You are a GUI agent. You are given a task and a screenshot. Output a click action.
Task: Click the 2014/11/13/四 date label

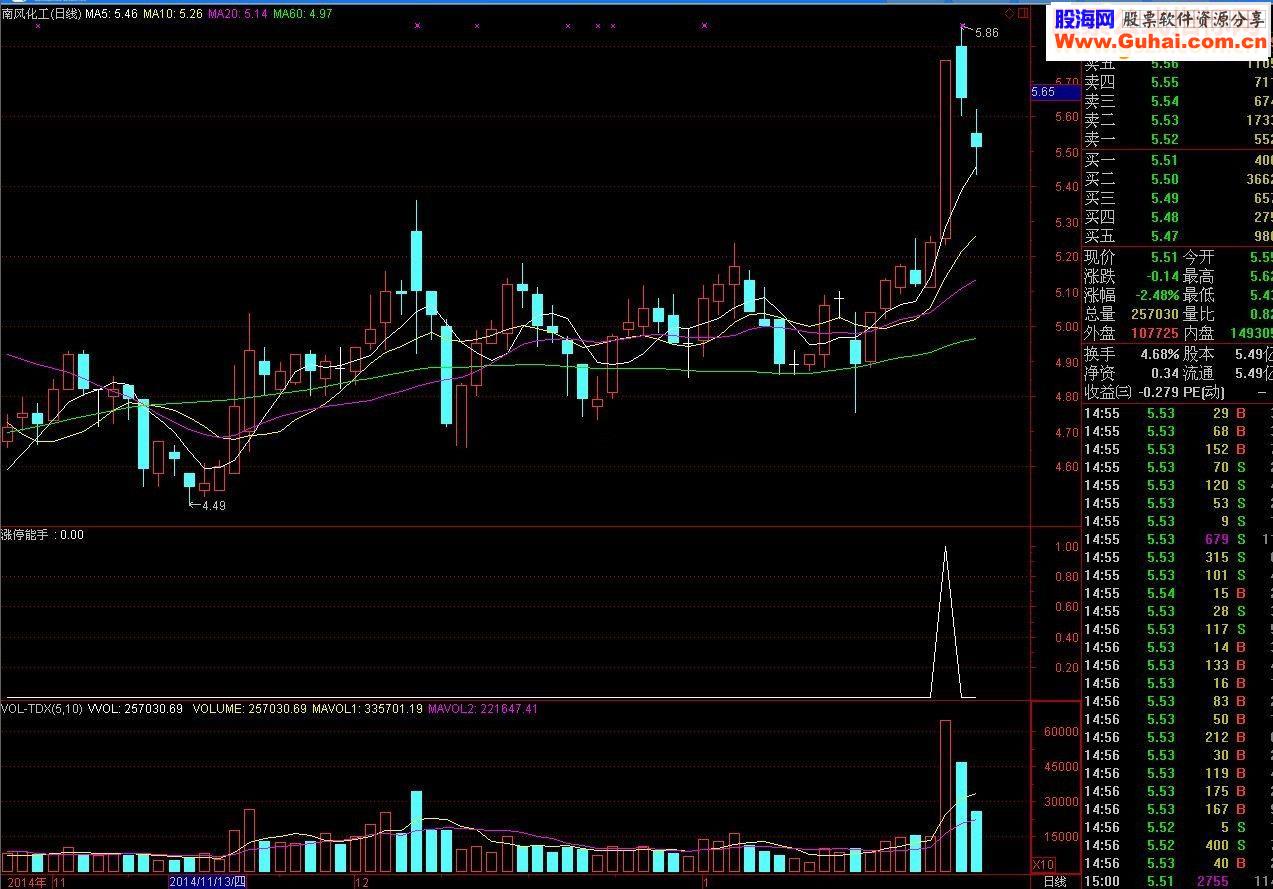coord(207,882)
